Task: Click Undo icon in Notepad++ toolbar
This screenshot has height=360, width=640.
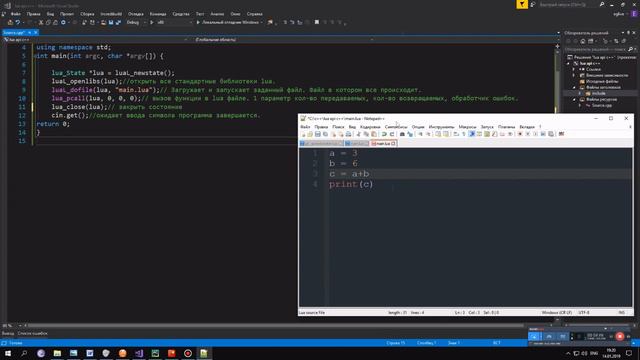Action: point(384,134)
